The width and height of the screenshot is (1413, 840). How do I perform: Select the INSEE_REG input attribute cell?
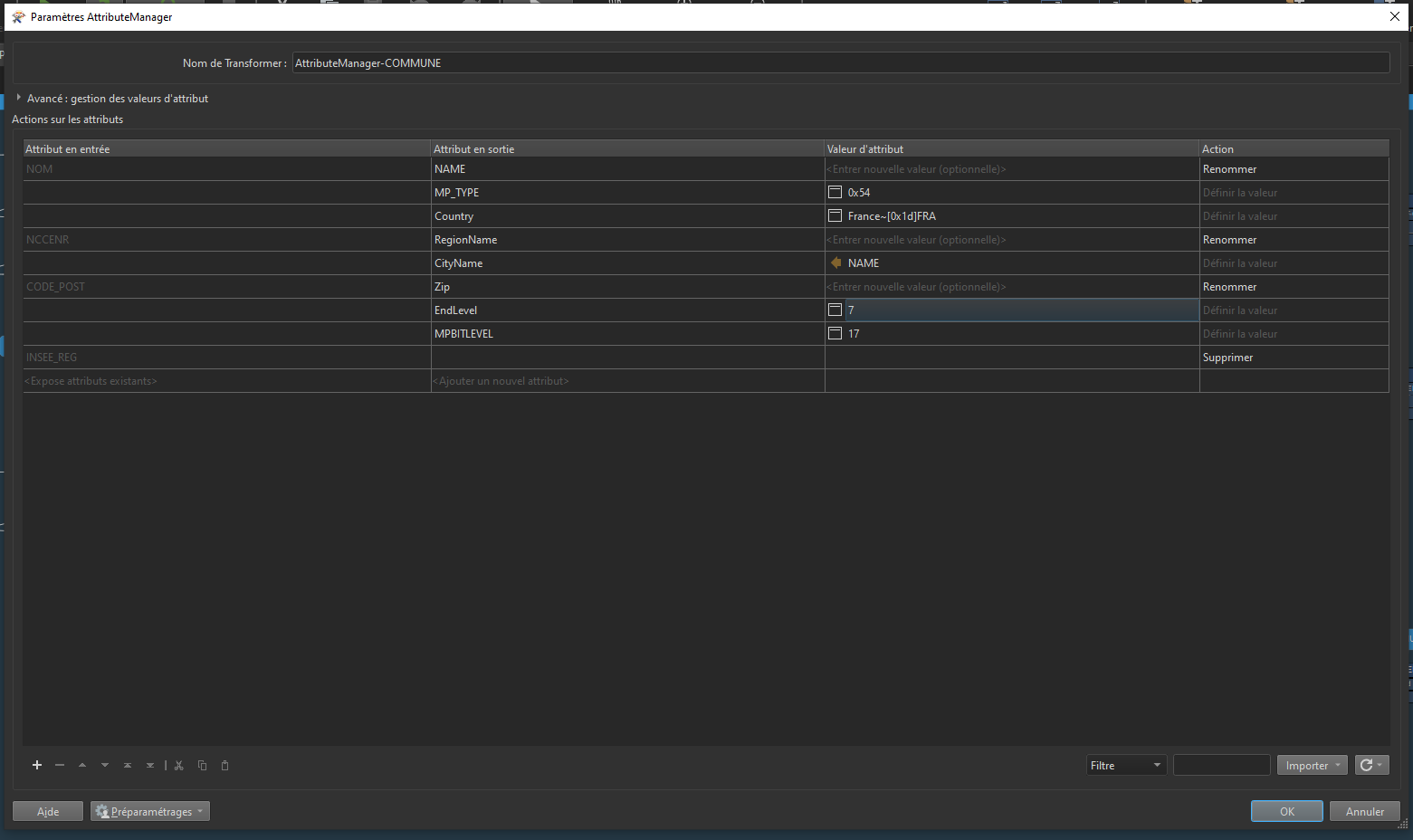227,358
